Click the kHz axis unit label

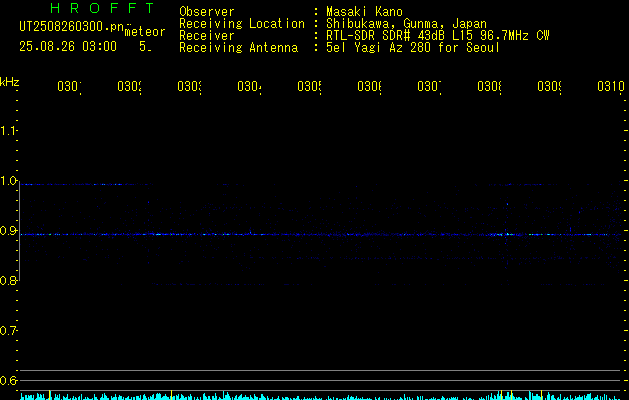coord(10,82)
